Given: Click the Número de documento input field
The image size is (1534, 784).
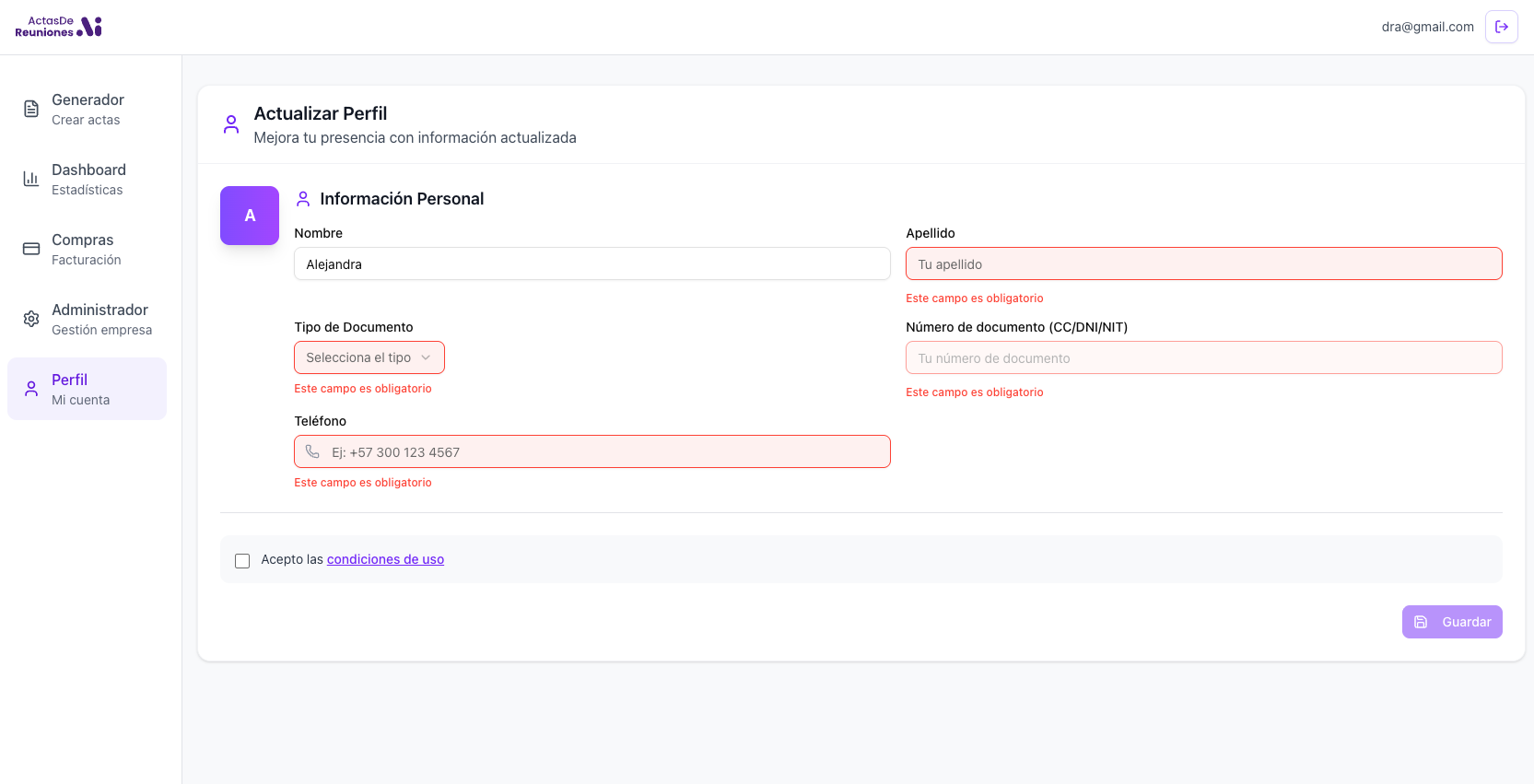Looking at the screenshot, I should (1203, 358).
